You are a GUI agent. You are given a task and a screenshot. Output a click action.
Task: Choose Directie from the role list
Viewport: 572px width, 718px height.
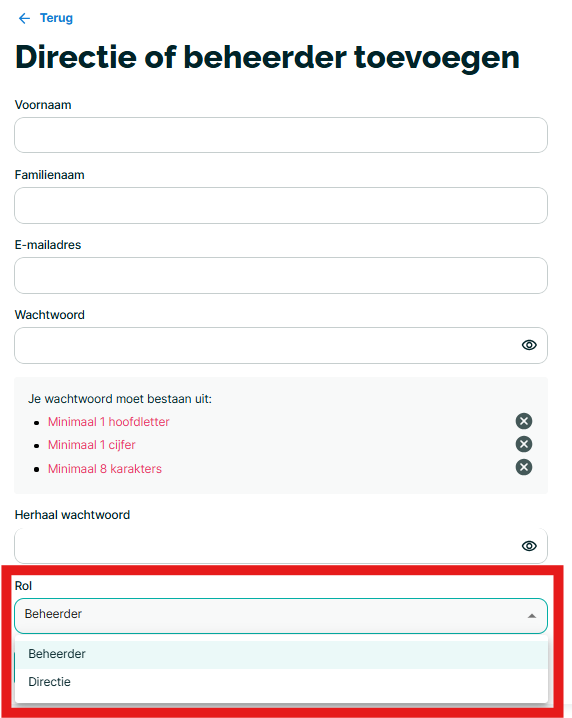pos(281,682)
